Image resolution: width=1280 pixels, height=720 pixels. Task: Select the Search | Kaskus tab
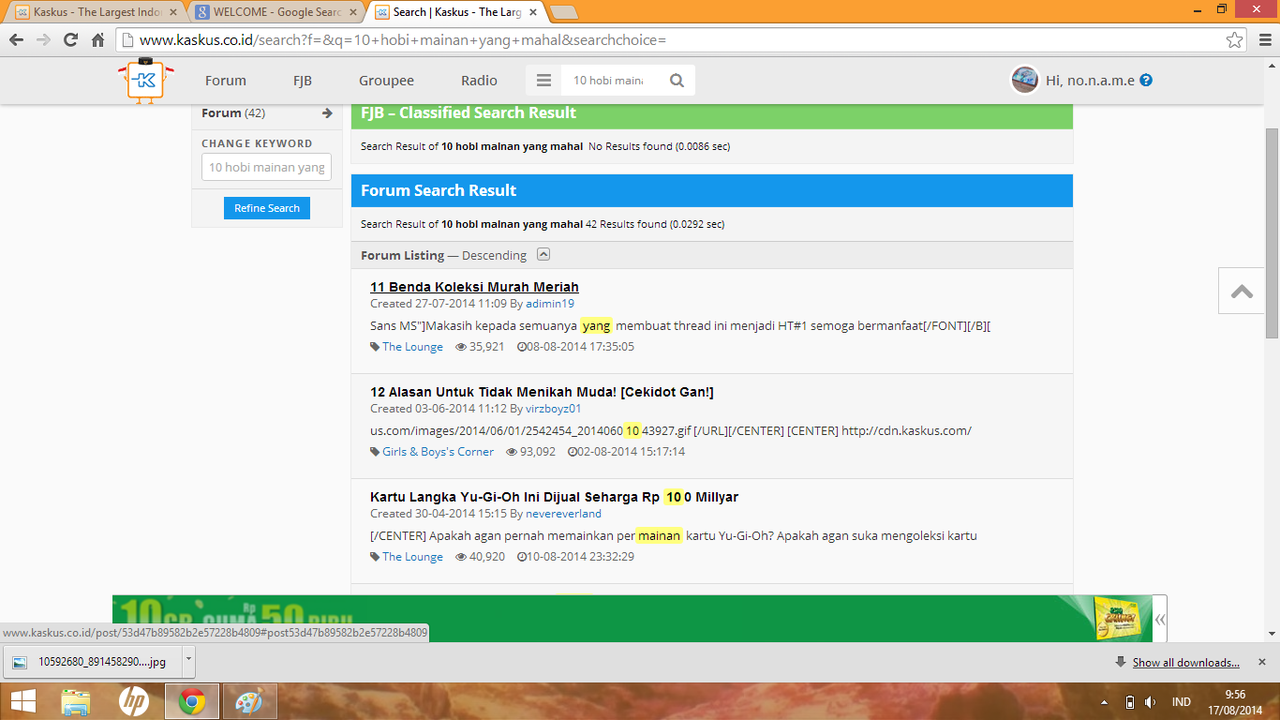[x=456, y=12]
